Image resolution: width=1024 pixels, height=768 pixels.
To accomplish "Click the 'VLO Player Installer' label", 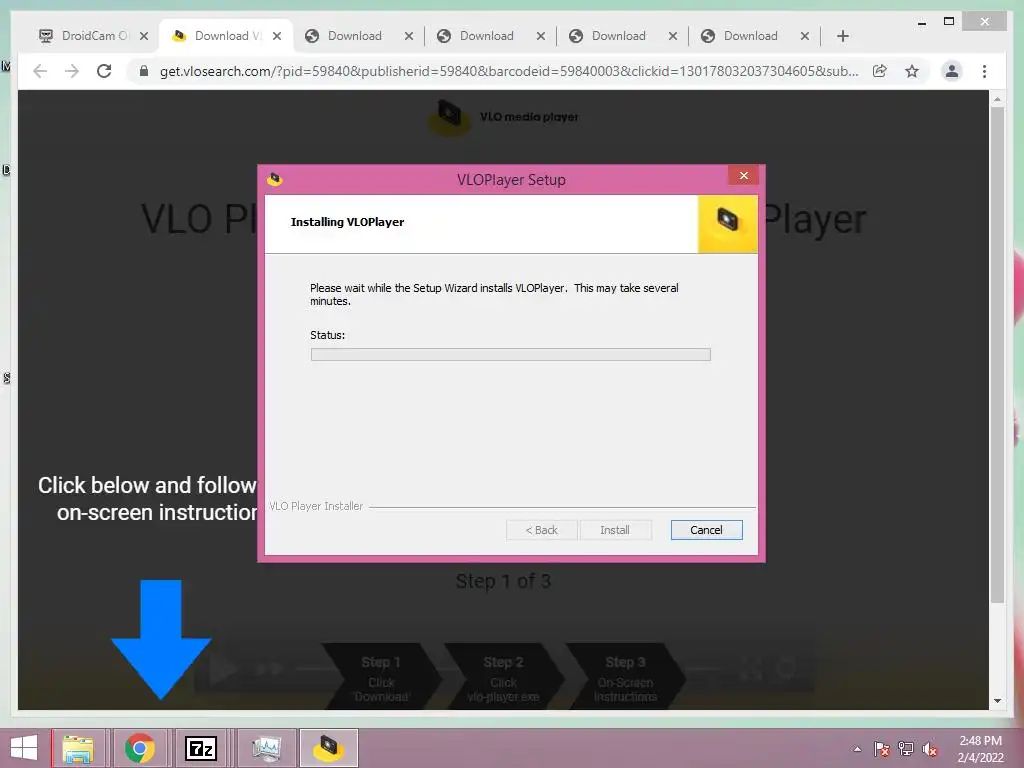I will tap(316, 506).
